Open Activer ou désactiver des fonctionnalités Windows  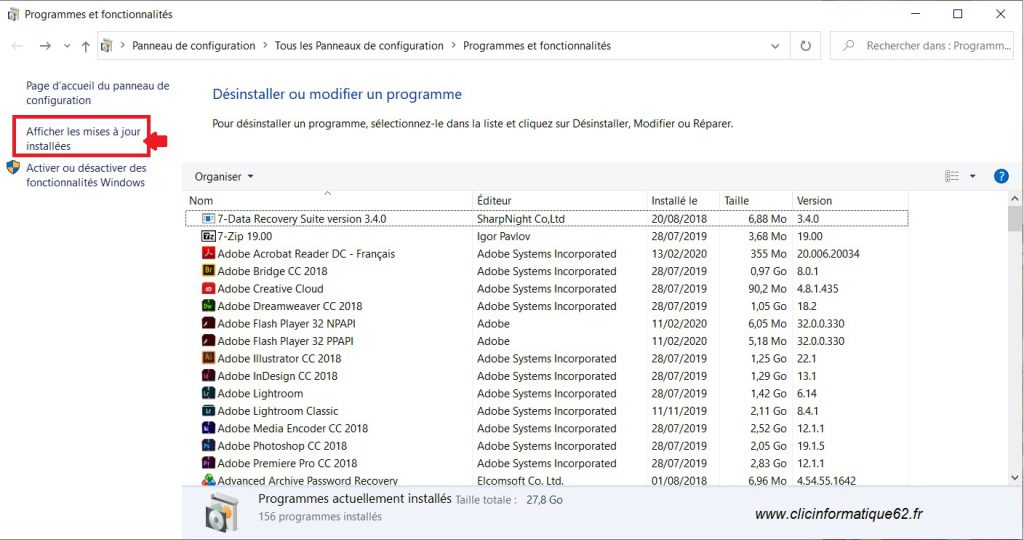86,175
